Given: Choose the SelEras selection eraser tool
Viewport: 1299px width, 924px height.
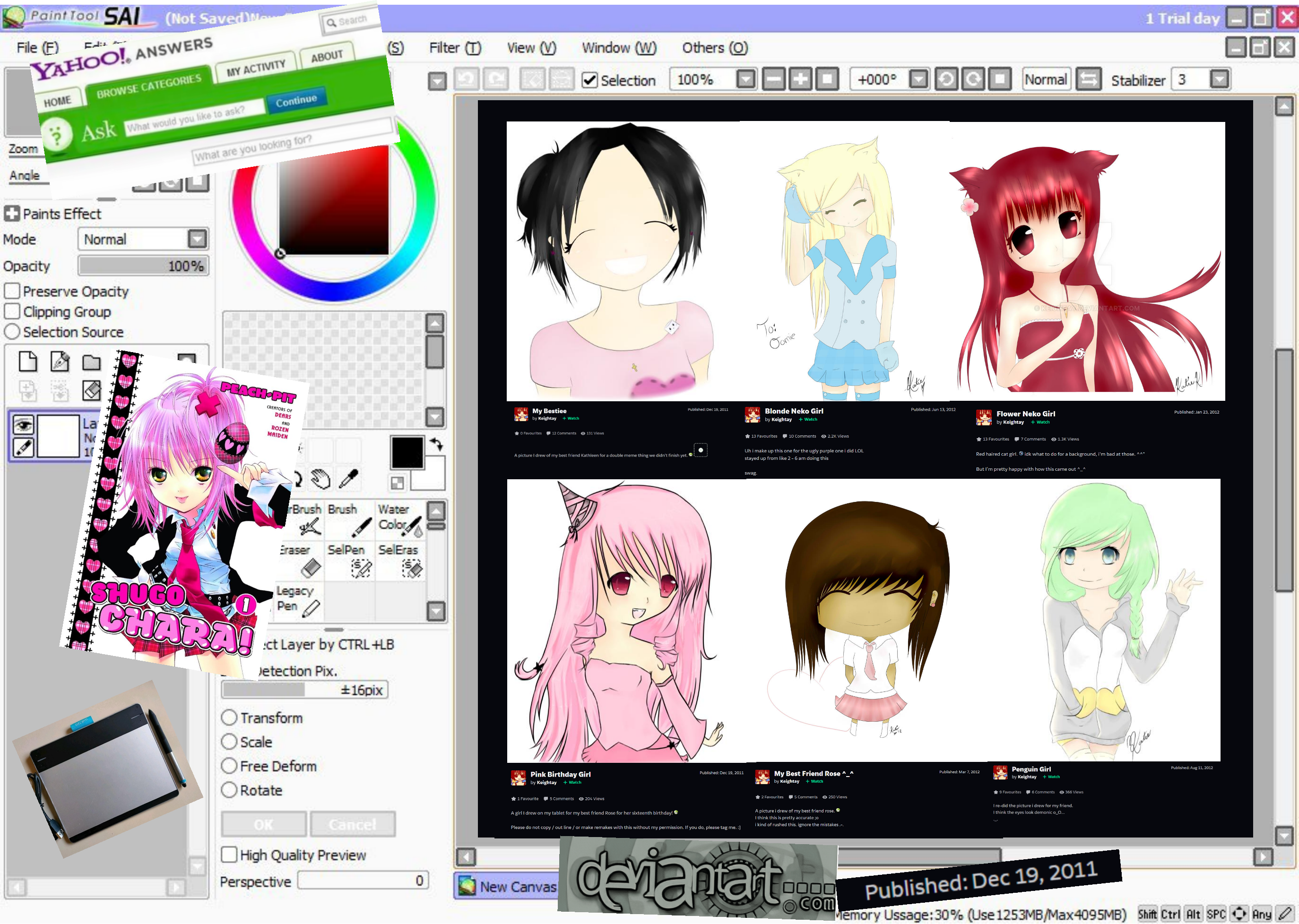Looking at the screenshot, I should tap(400, 560).
